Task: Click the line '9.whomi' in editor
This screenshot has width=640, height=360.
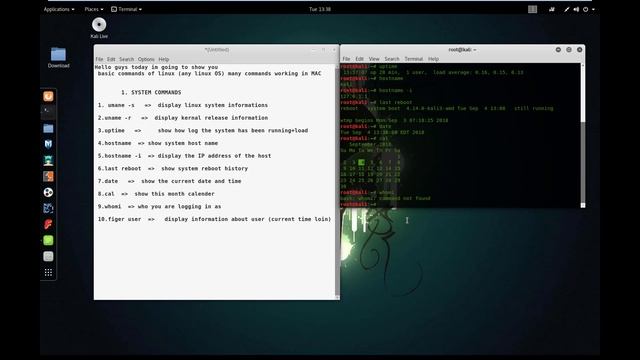Action: point(159,207)
